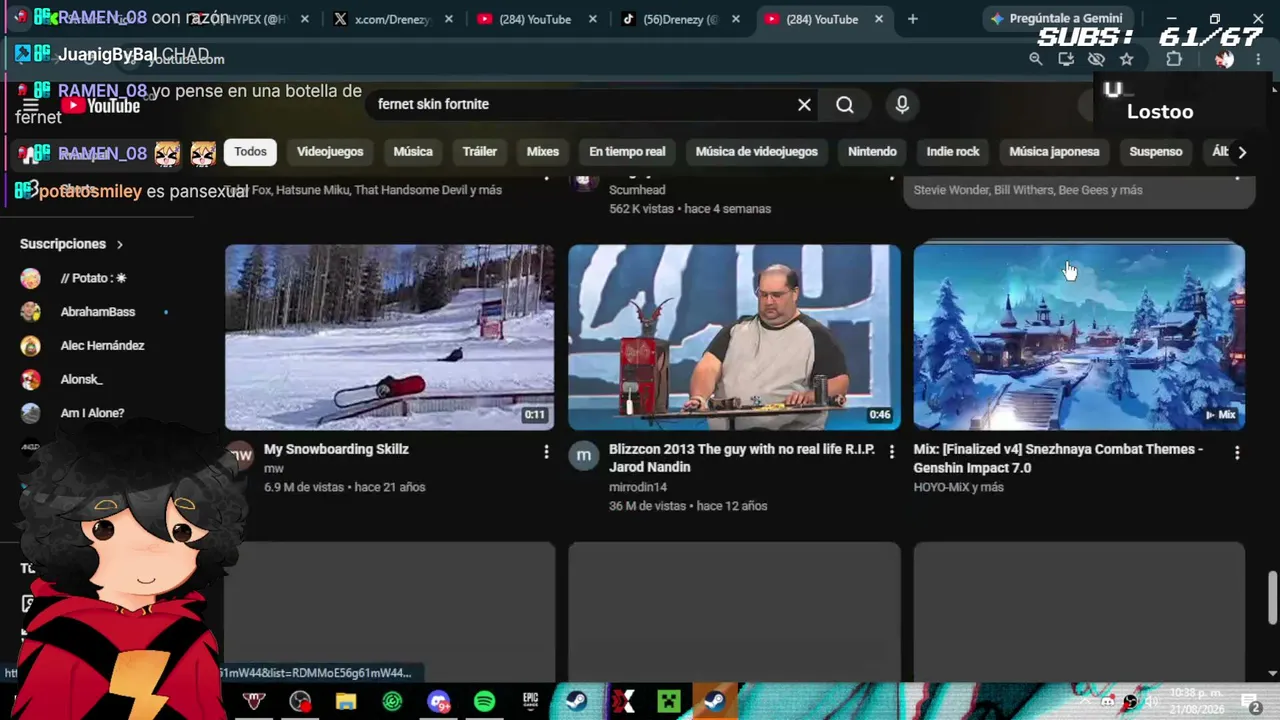Screen dimensions: 1280x720
Task: Open options for My Snowboarding Skillz video
Action: pos(546,452)
